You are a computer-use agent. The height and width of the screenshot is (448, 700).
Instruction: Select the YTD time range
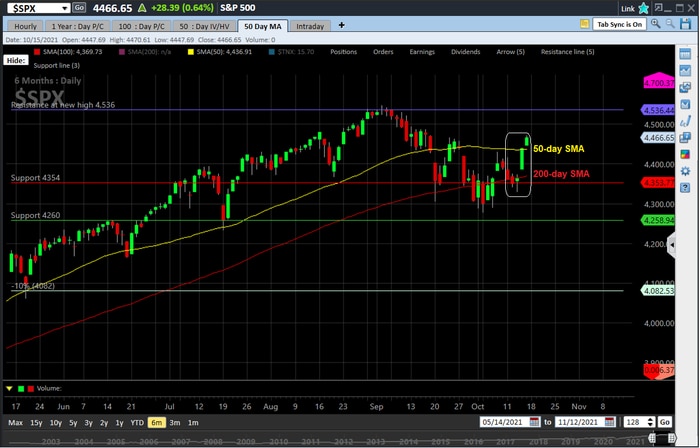pos(137,423)
